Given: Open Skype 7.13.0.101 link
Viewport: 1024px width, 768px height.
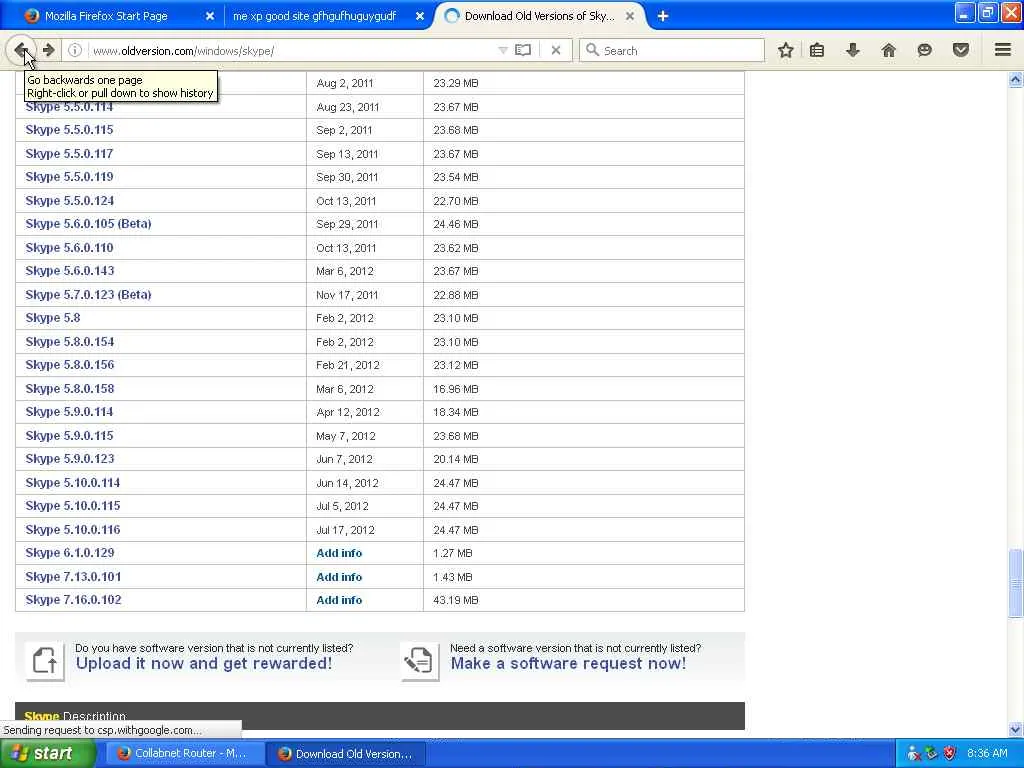Looking at the screenshot, I should point(73,577).
